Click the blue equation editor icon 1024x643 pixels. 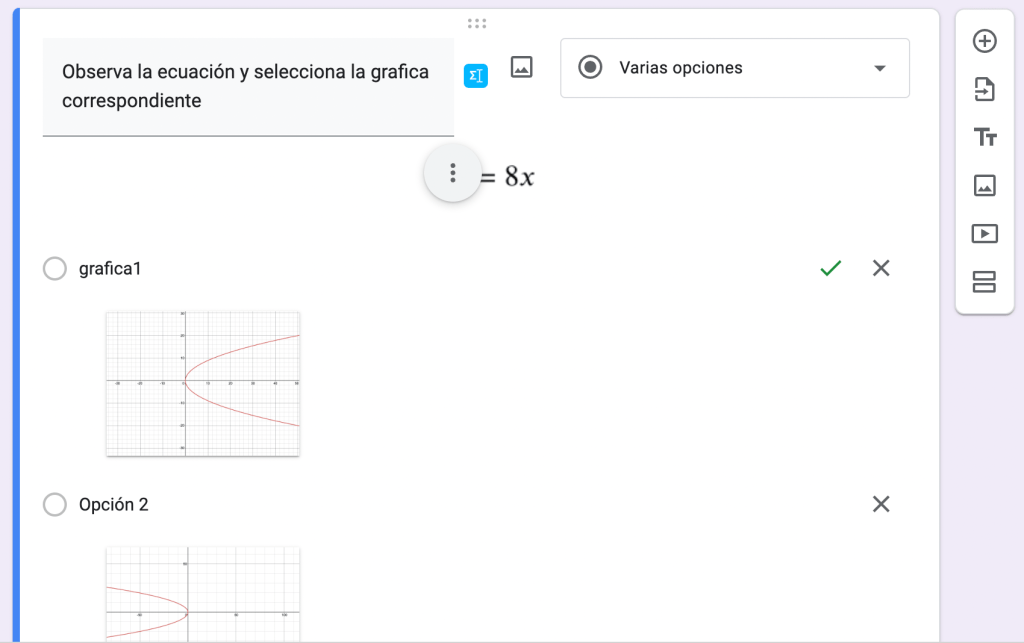[x=476, y=75]
